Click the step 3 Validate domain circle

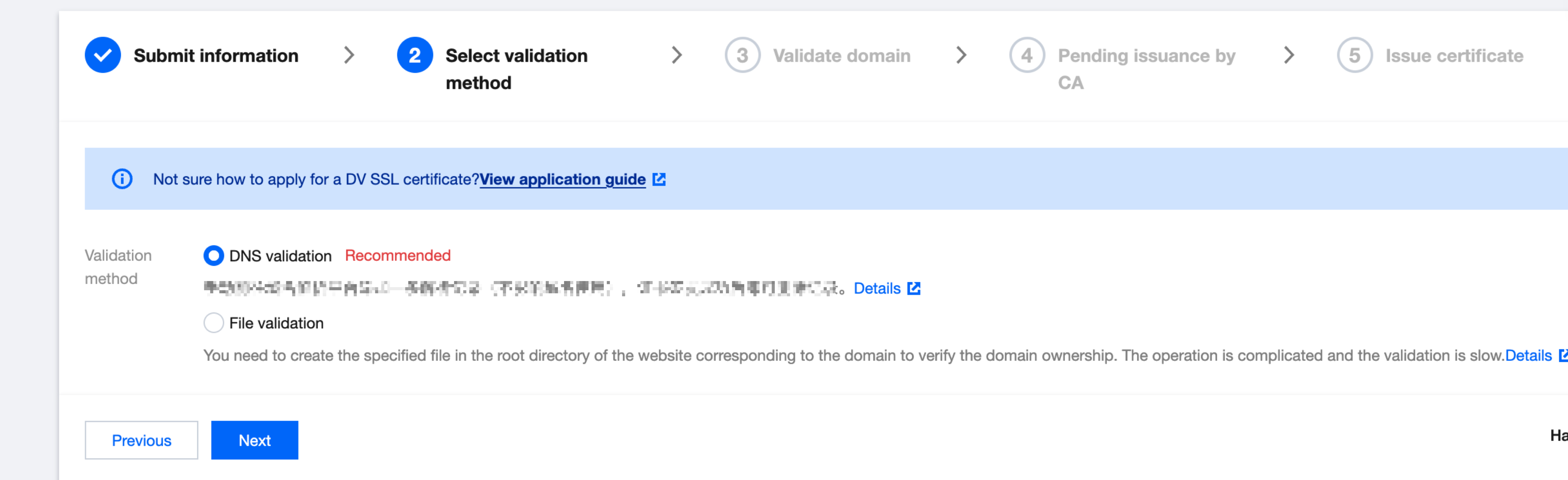pos(742,55)
